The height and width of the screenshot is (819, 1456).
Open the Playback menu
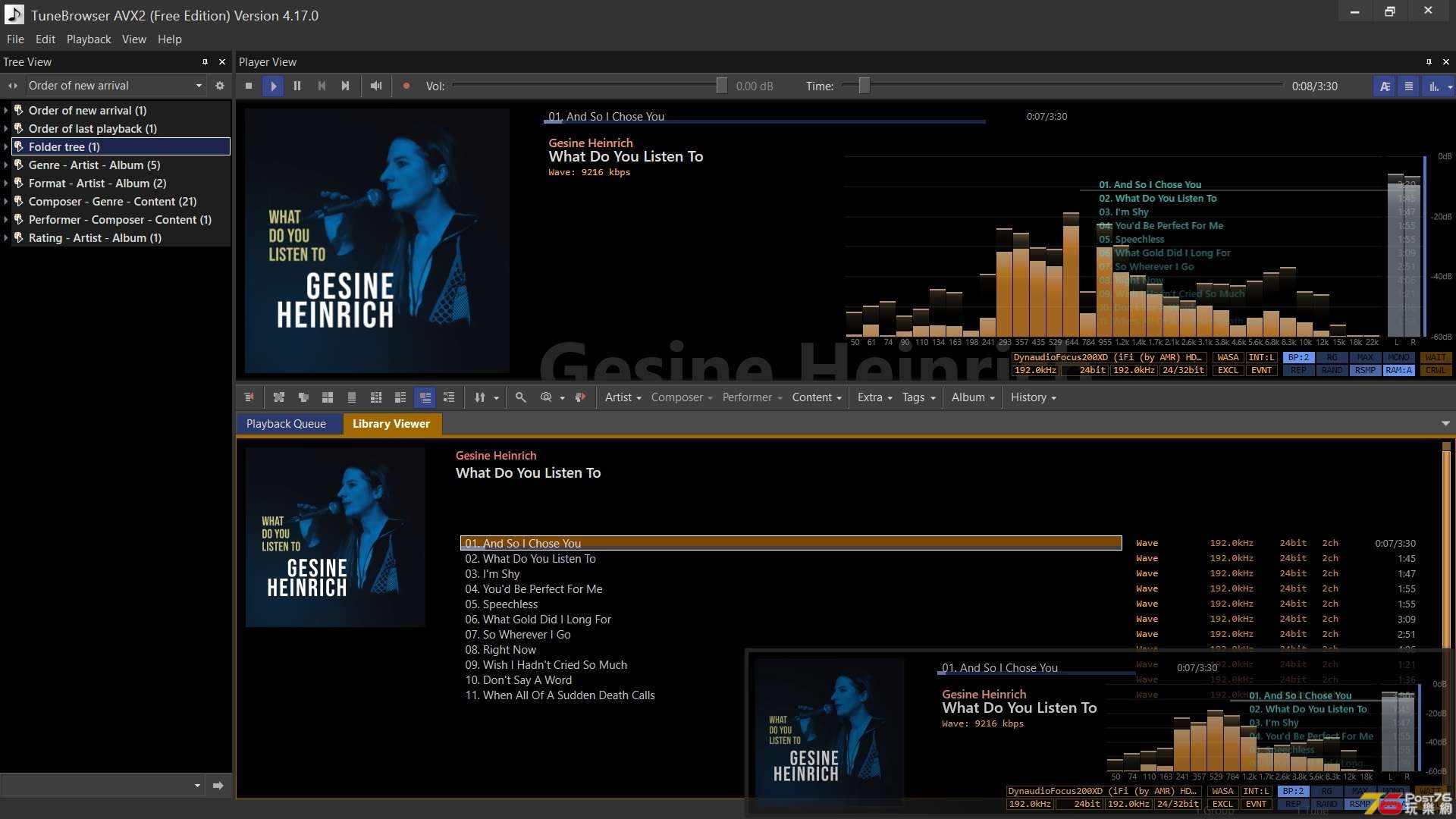(x=89, y=39)
